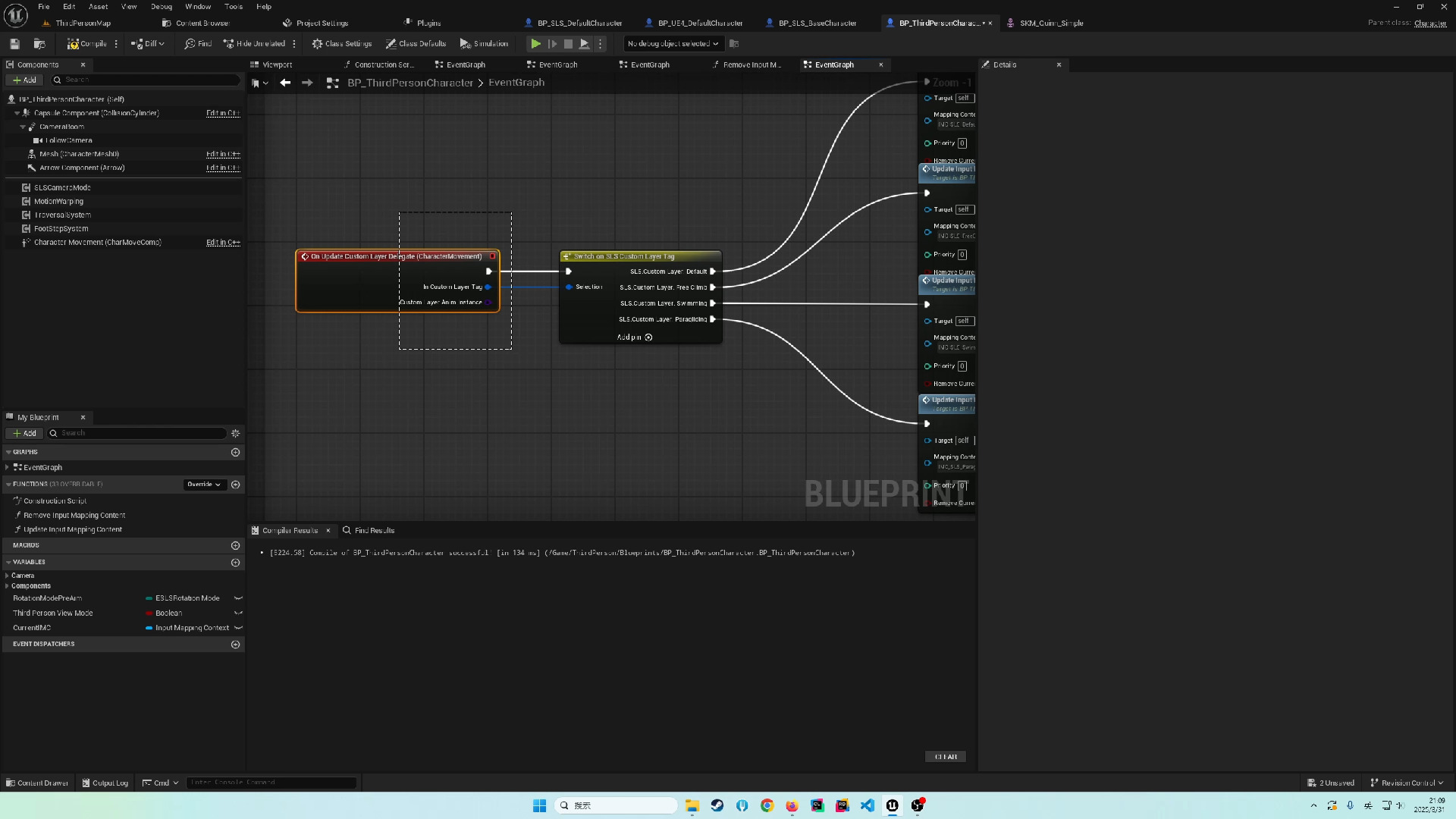Open play mode options menu
This screenshot has height=819, width=1456.
coord(600,44)
